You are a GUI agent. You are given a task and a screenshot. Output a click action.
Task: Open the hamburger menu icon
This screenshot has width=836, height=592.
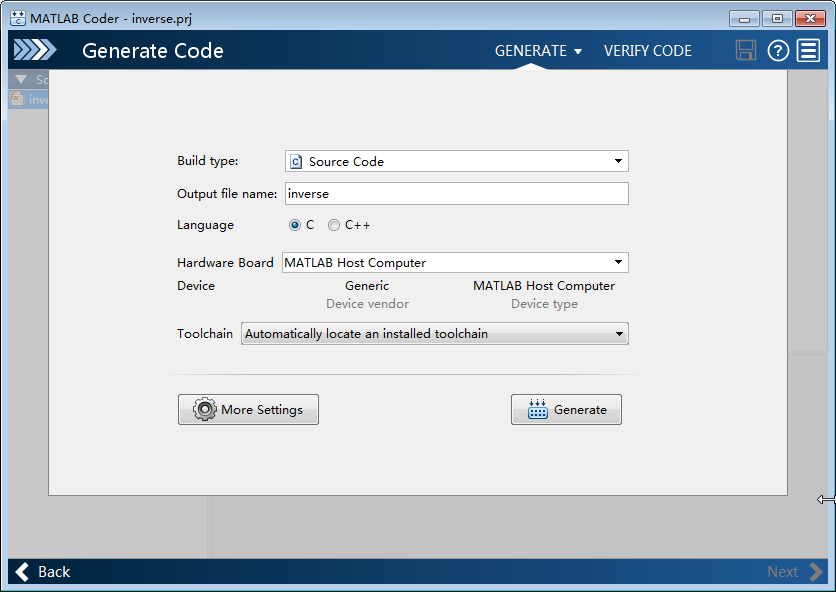[808, 51]
